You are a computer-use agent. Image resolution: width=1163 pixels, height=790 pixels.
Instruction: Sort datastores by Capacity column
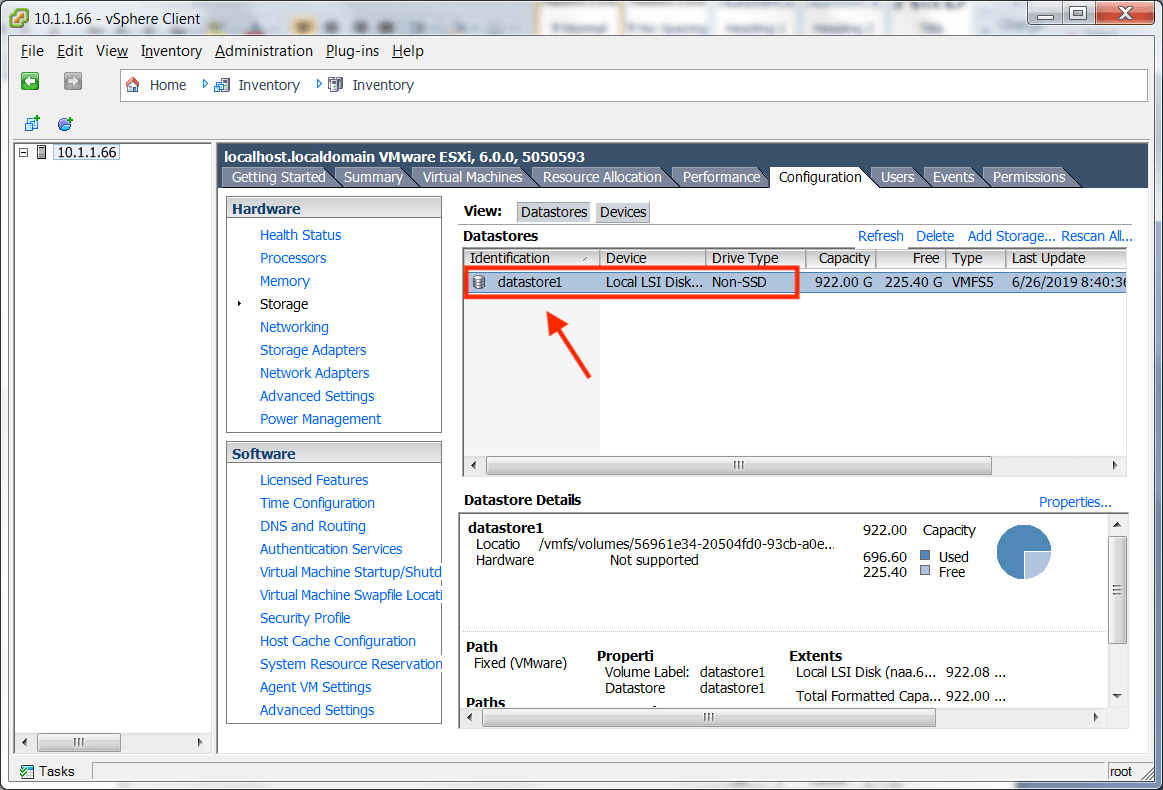click(x=842, y=258)
